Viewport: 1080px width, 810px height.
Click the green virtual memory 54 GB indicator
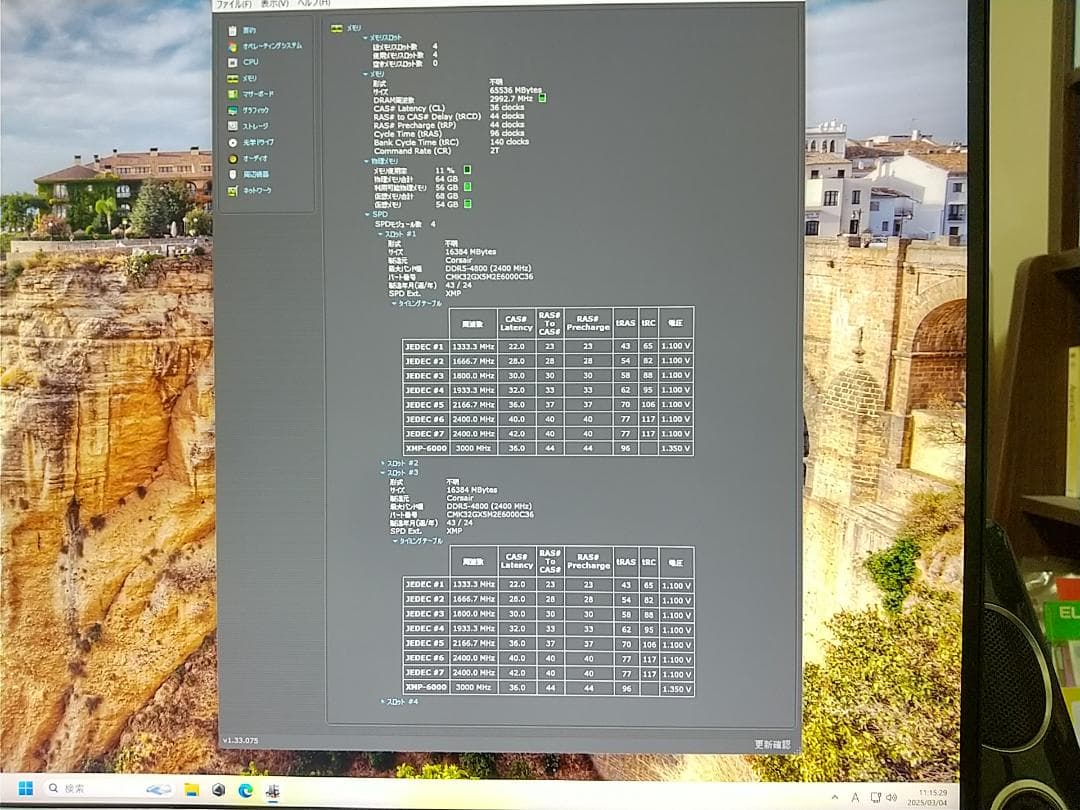tap(466, 204)
